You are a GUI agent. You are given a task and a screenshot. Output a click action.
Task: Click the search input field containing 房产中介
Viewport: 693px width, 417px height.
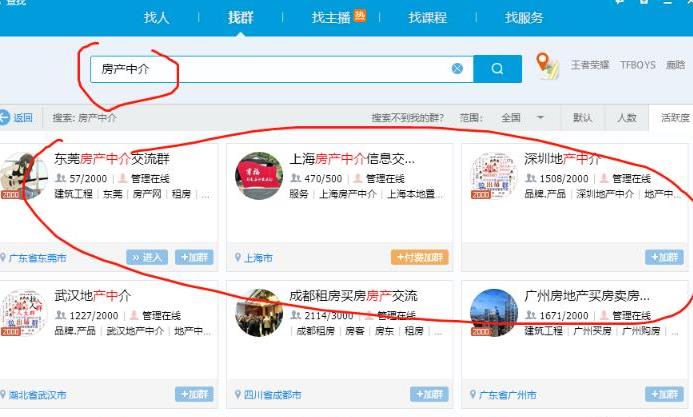270,69
